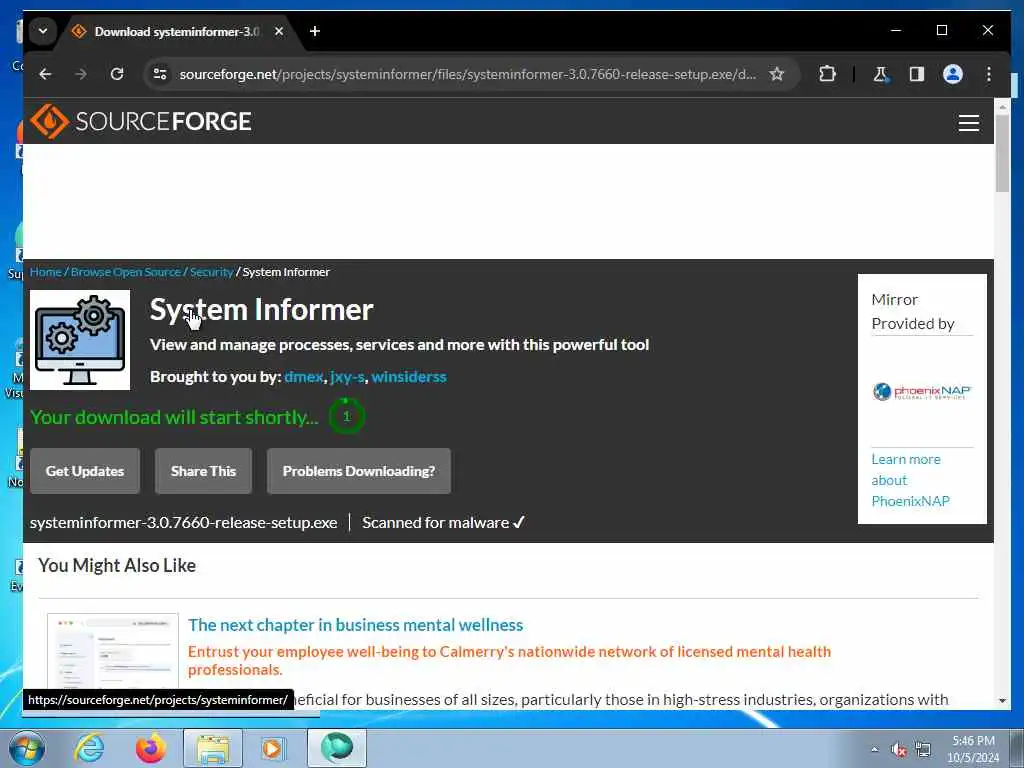Reload the SourceForge page
The width and height of the screenshot is (1024, 768).
(117, 74)
